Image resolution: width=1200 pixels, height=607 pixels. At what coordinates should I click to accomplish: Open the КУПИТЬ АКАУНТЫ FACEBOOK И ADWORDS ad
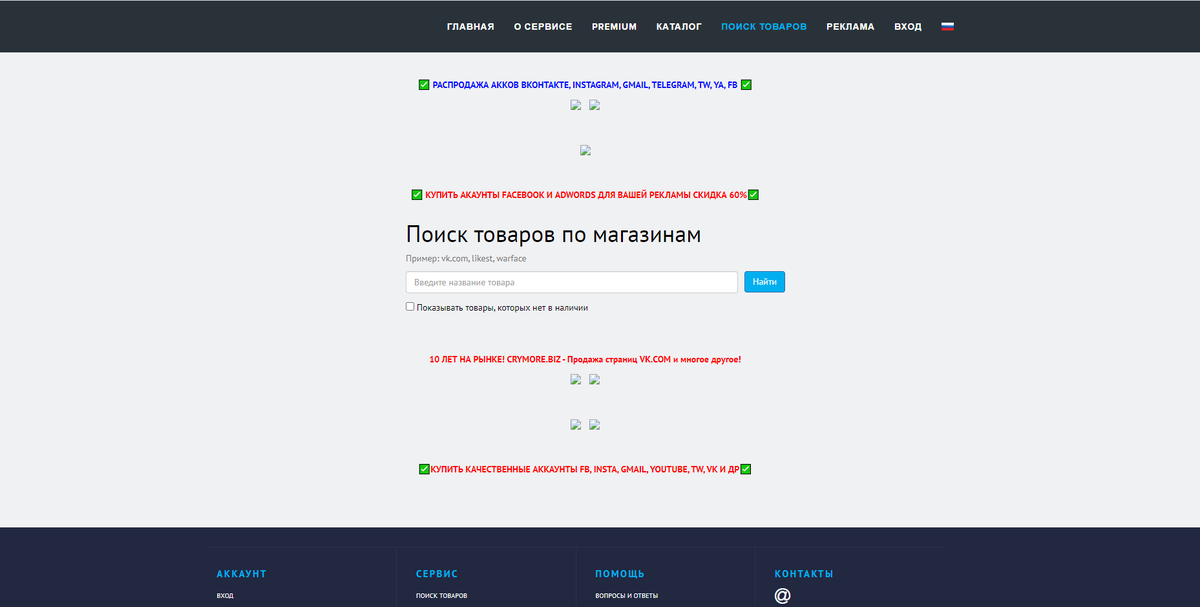(585, 195)
